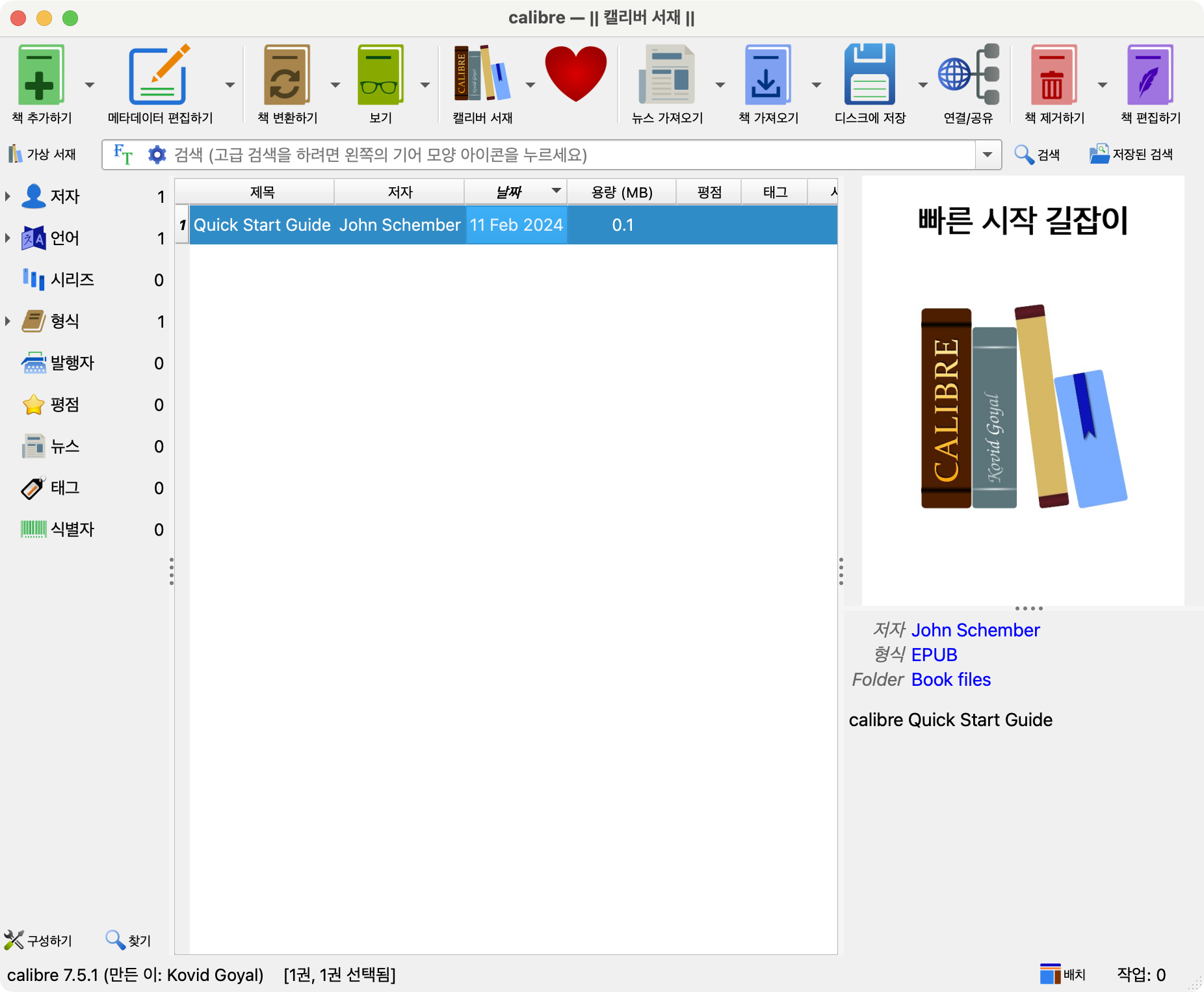This screenshot has height=992, width=1204.
Task: Open the Connect/share (연결/공유) icon
Action: tap(968, 75)
